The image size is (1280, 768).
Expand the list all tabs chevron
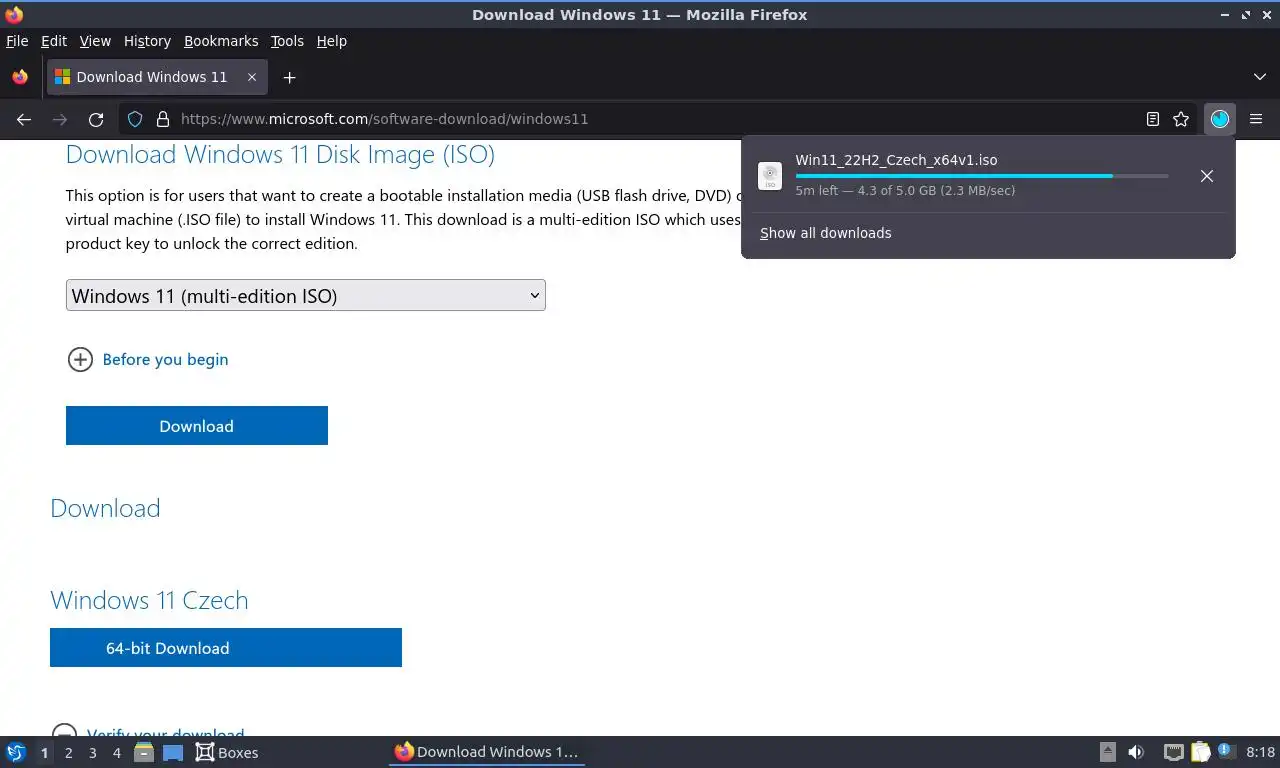1259,77
